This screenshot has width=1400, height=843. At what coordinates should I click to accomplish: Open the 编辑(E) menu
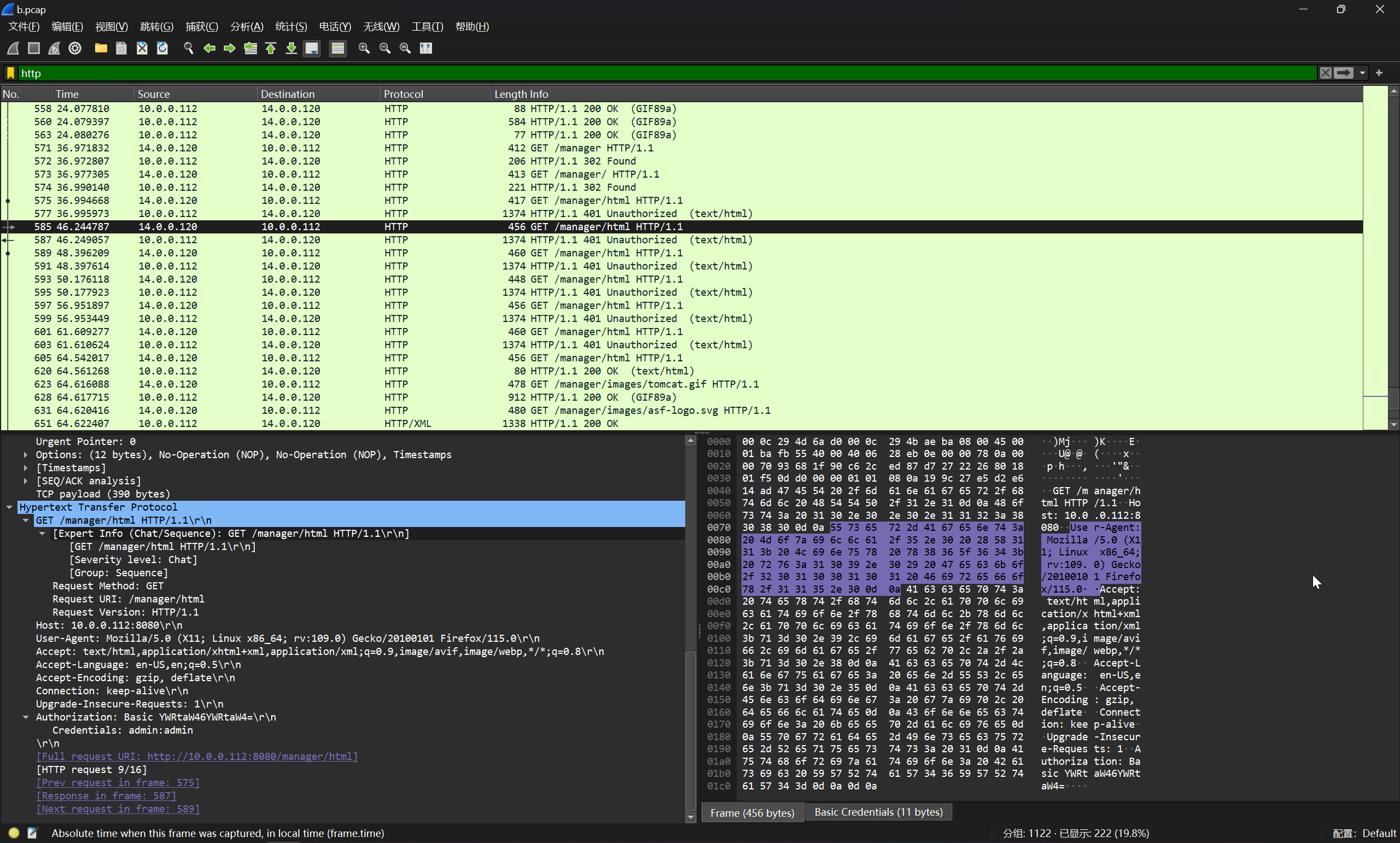(67, 27)
